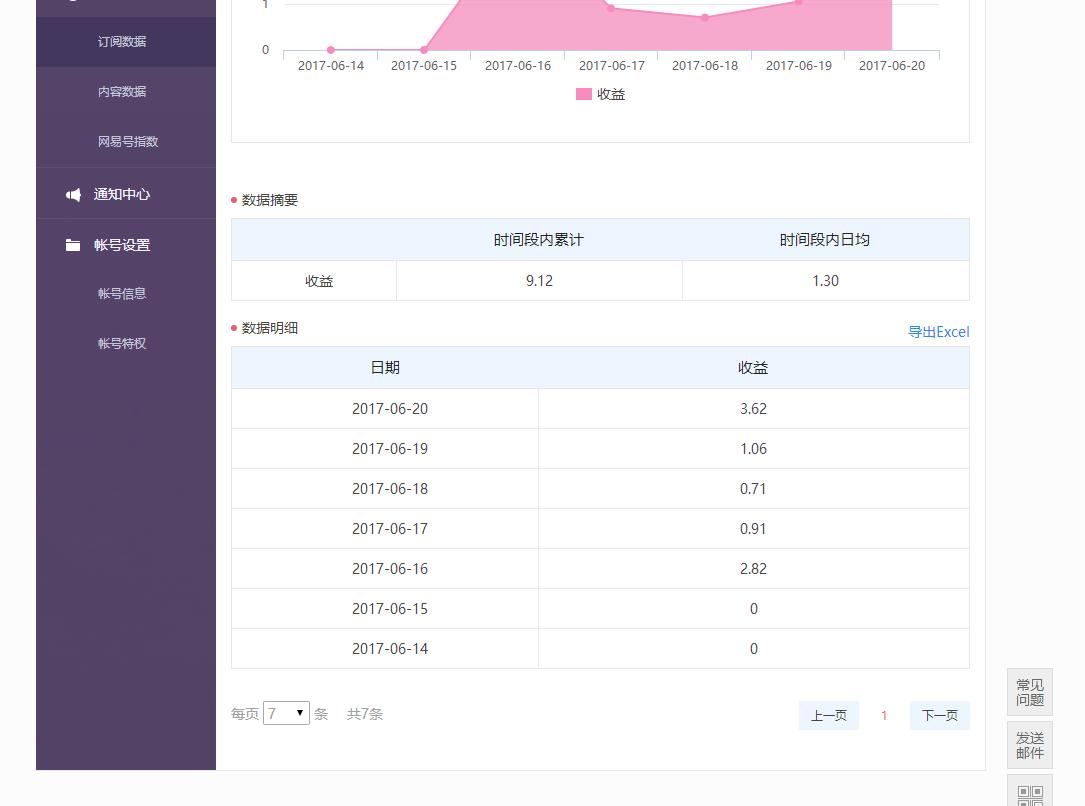Open the QR code panel at bottom right
The height and width of the screenshot is (806, 1085).
tap(1029, 795)
